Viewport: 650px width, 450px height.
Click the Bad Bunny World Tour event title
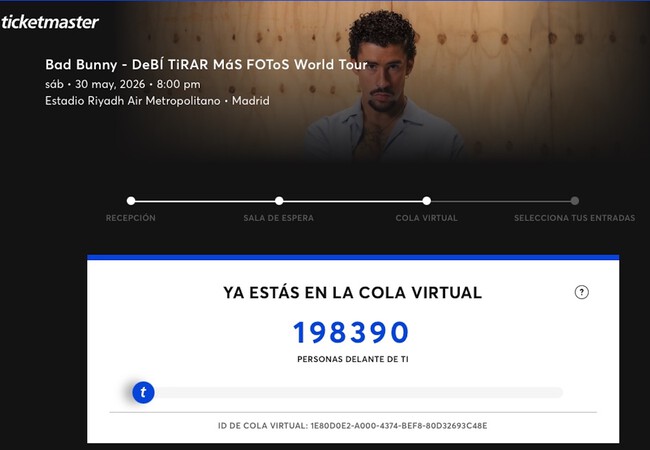click(x=206, y=65)
